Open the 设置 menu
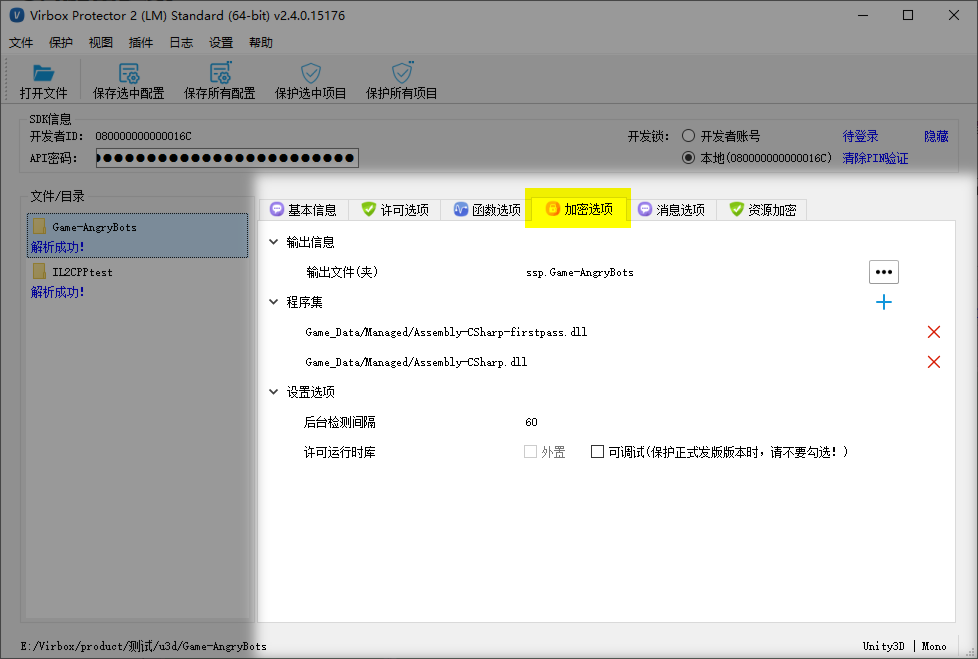This screenshot has width=978, height=659. [x=221, y=42]
